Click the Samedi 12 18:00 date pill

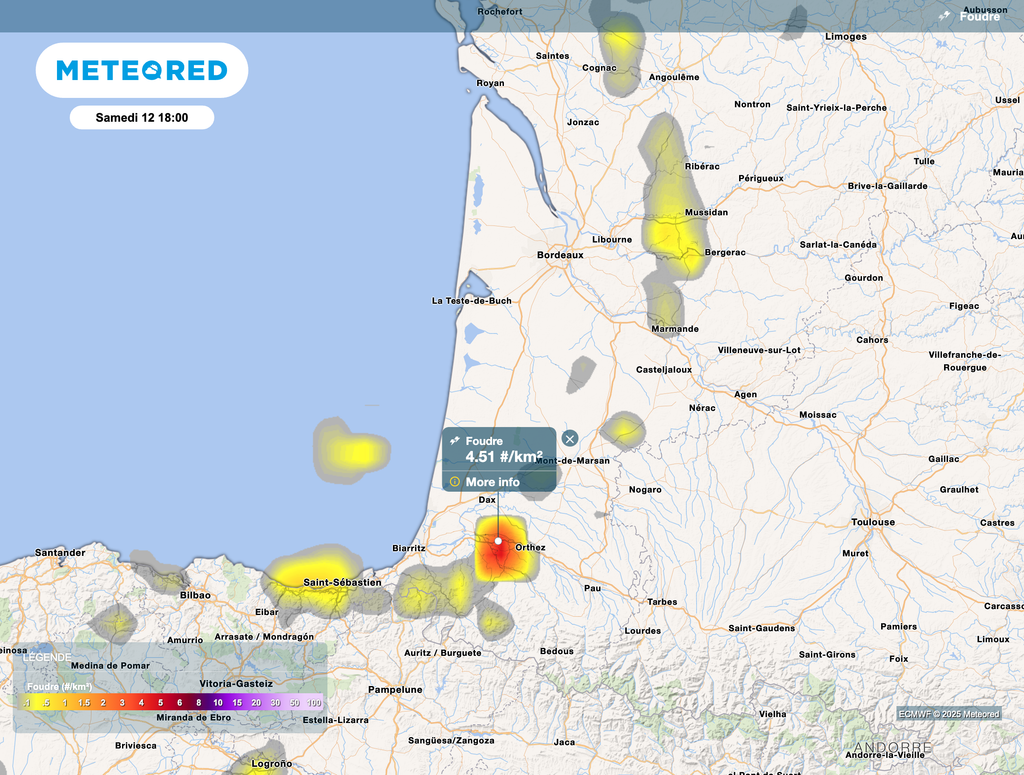pos(142,117)
